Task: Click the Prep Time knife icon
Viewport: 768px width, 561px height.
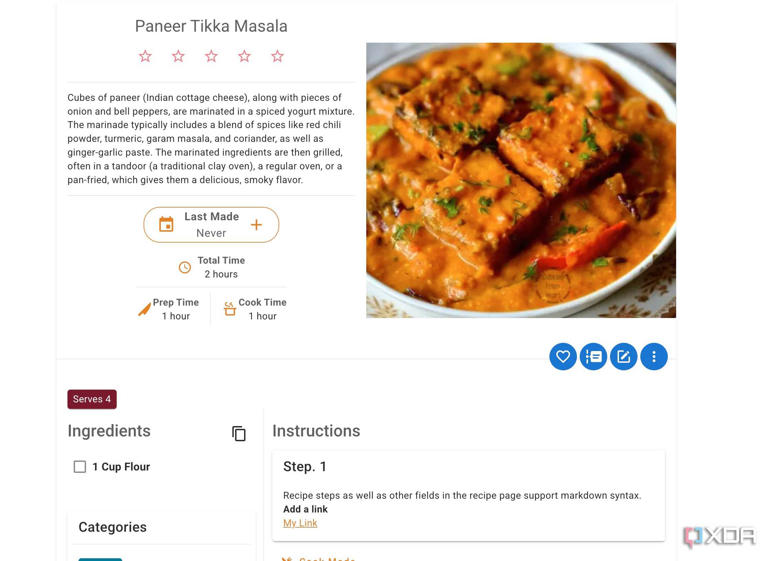Action: tap(144, 310)
